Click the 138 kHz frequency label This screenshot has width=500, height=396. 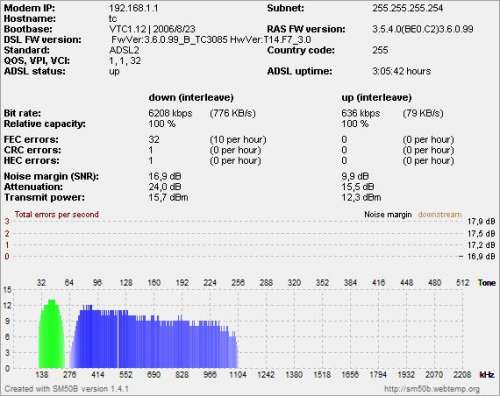(42, 375)
